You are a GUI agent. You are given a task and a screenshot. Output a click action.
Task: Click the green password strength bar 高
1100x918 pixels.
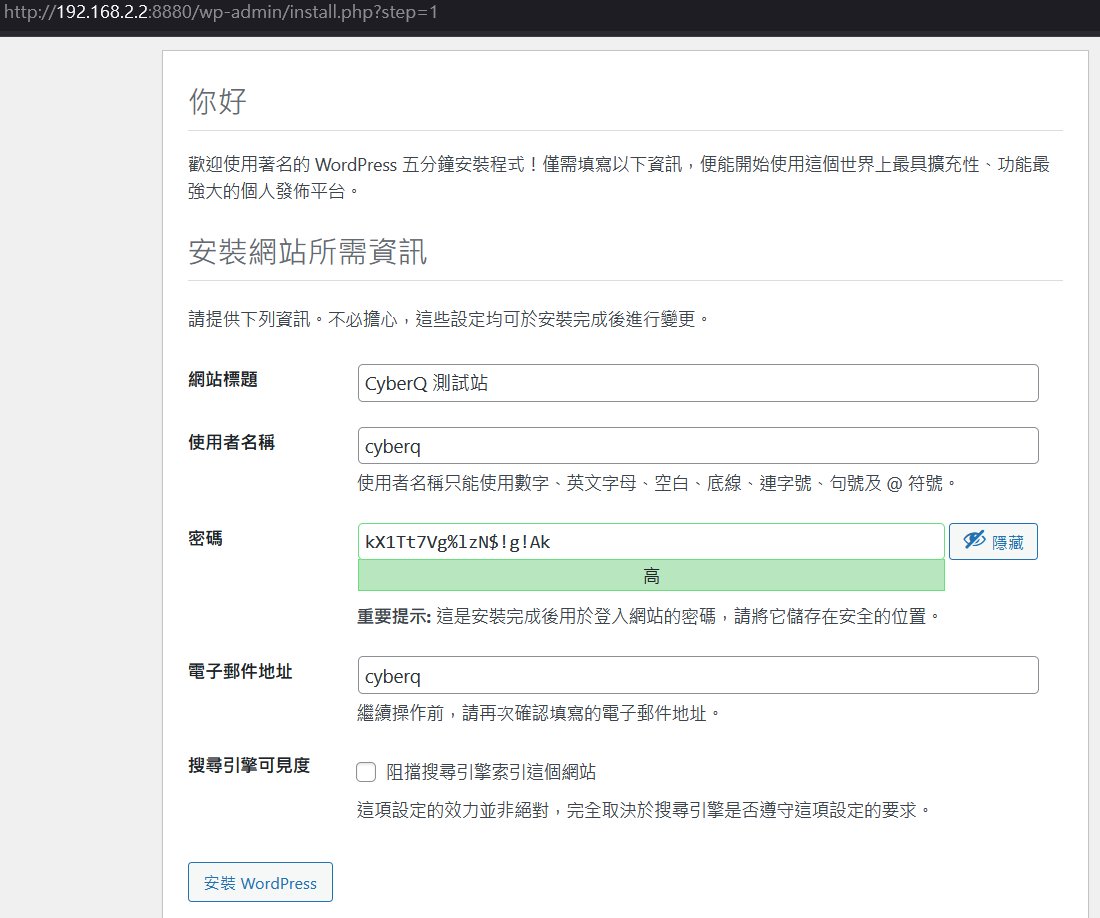(650, 575)
